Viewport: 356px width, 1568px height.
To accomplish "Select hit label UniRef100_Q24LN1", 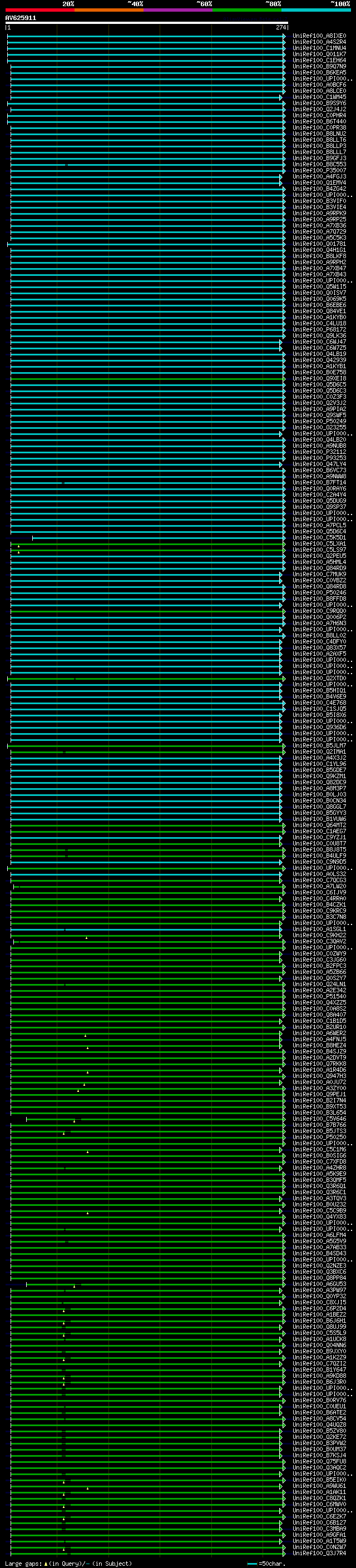I will (x=319, y=985).
